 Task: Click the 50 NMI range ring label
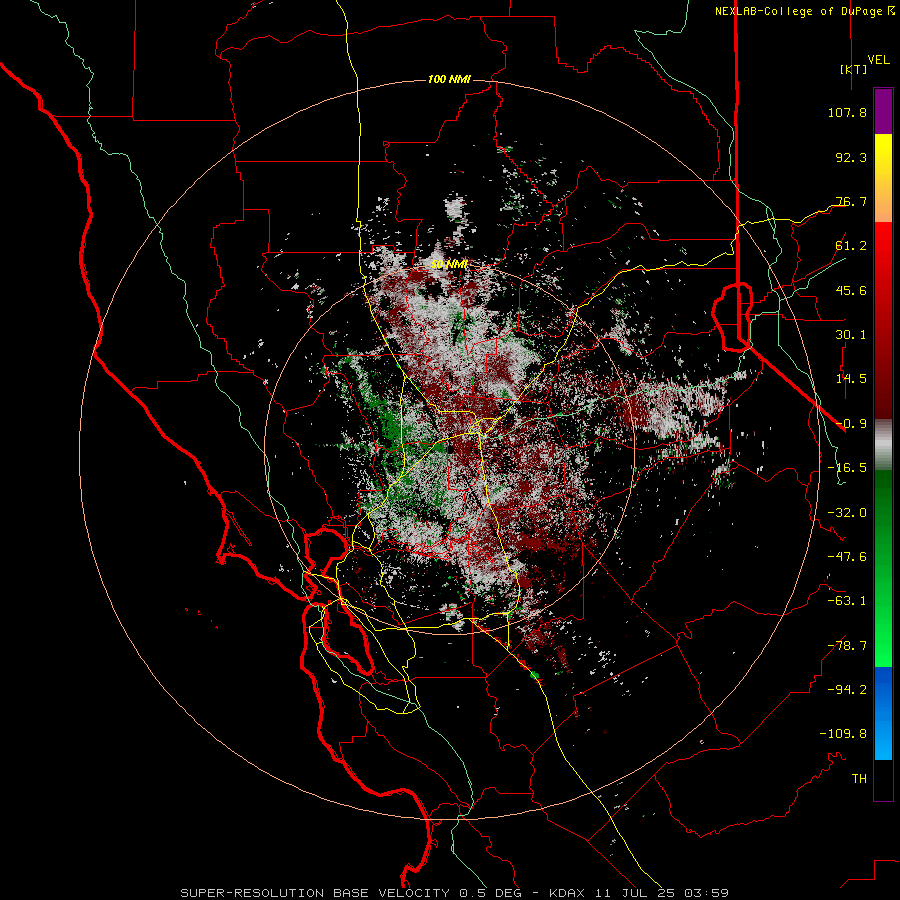[449, 264]
